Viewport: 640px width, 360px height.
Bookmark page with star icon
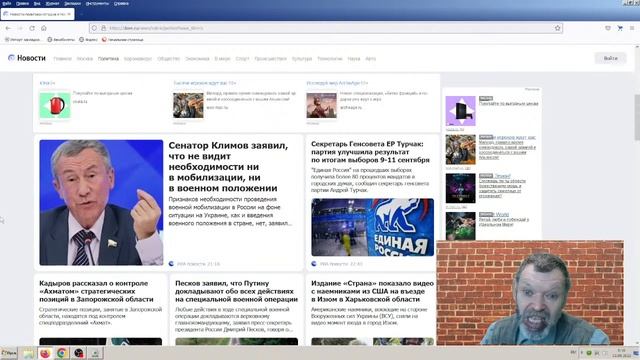coord(558,28)
